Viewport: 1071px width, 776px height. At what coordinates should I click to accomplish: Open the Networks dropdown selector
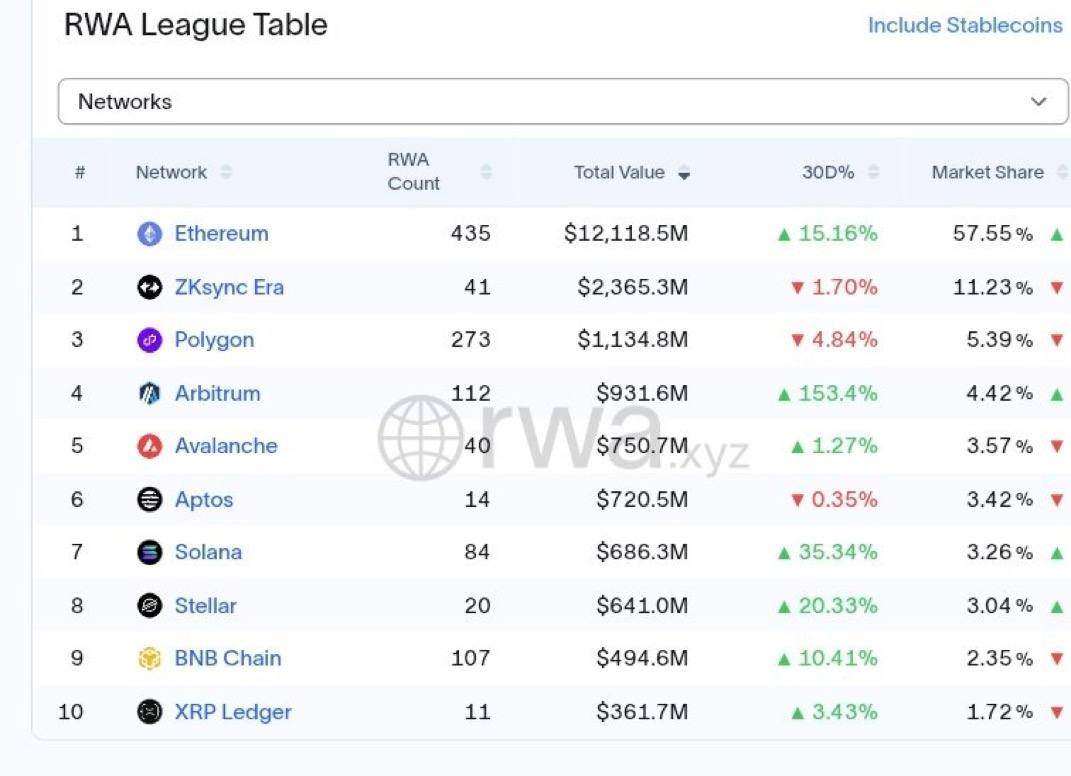(563, 102)
